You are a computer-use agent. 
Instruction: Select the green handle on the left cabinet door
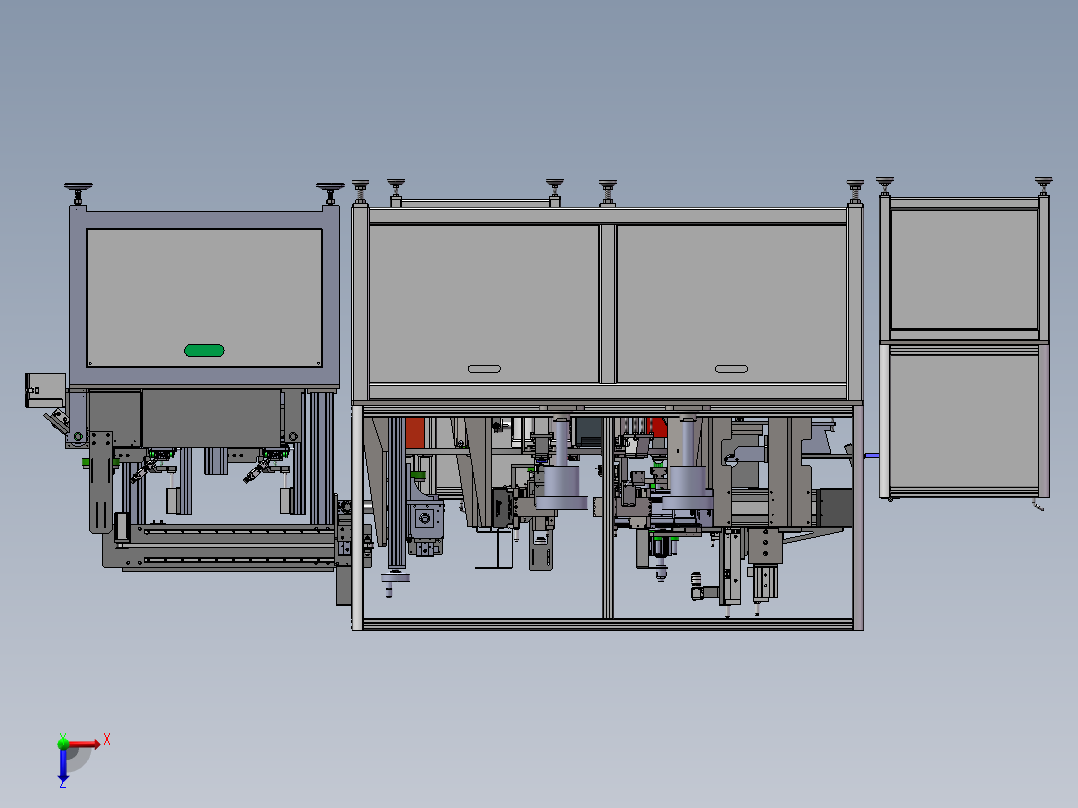pos(204,351)
